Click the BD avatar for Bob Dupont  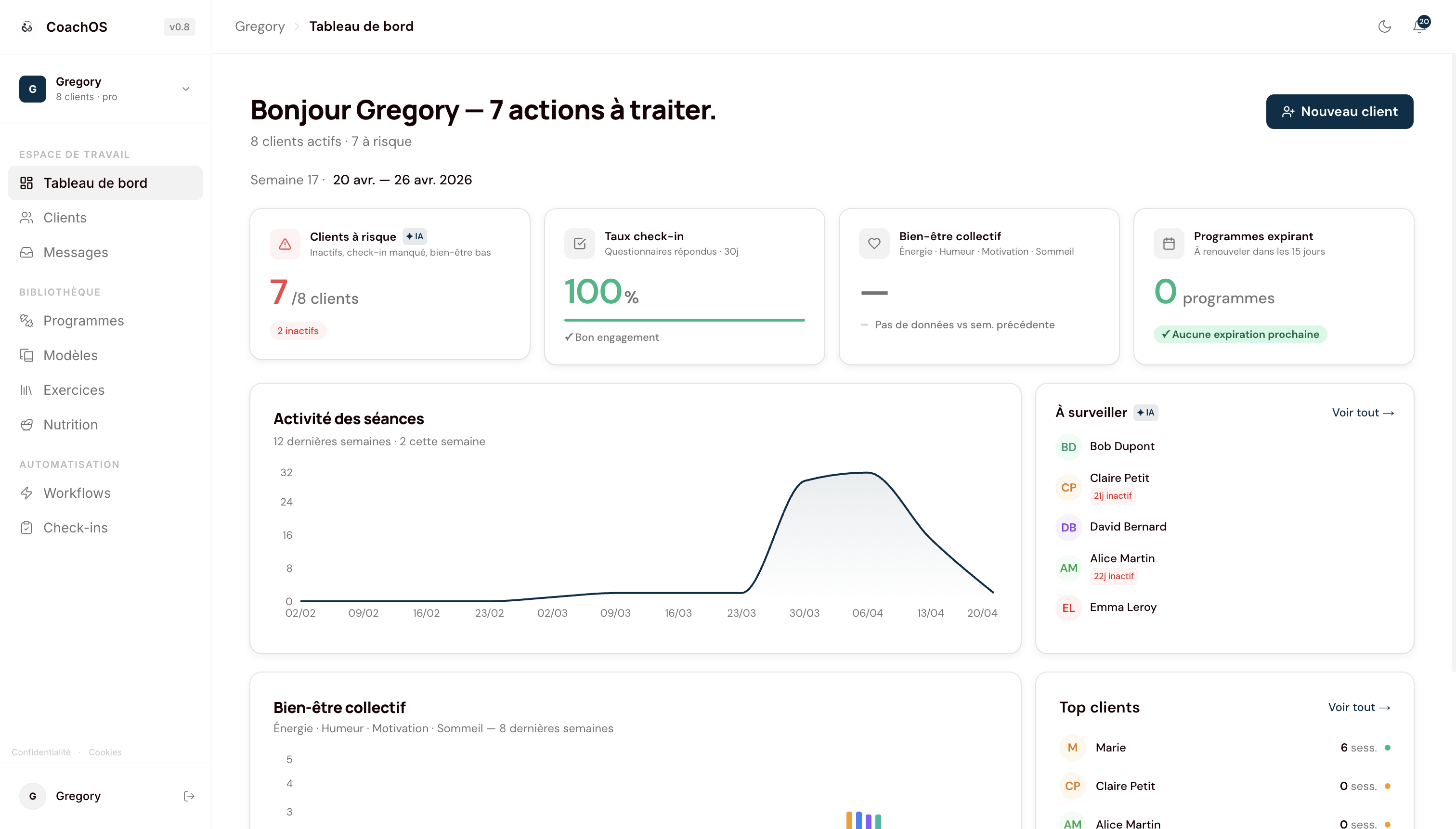click(x=1069, y=447)
